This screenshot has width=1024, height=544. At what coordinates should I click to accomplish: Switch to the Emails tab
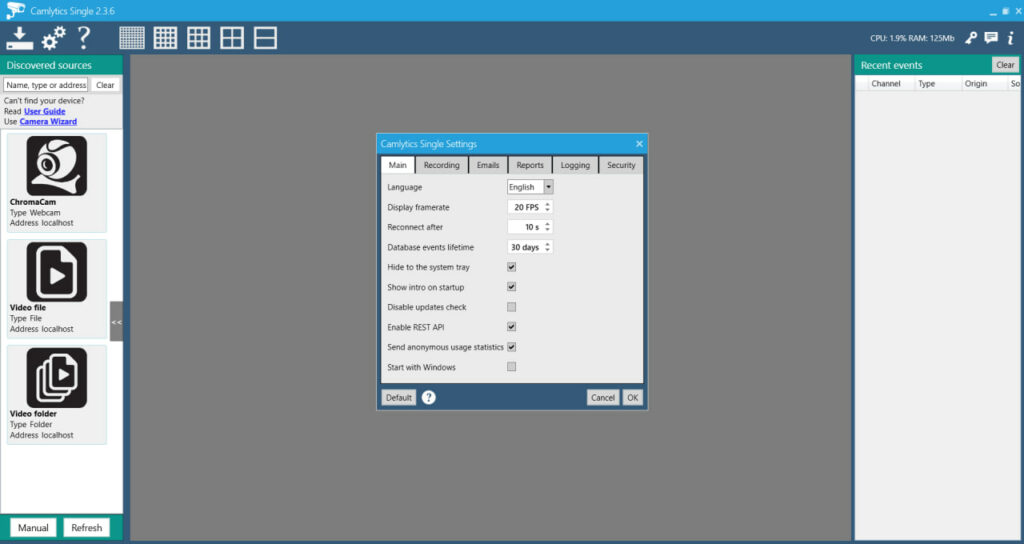(488, 165)
